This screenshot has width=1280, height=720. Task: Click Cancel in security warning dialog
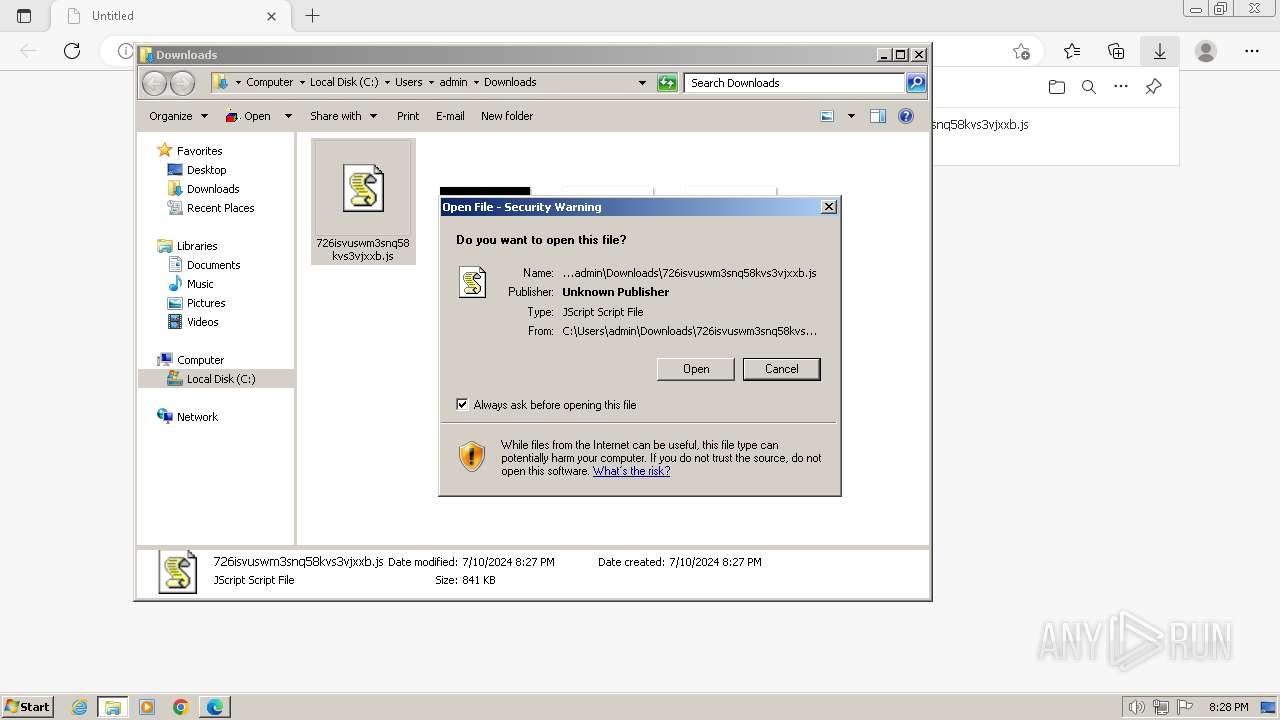(x=782, y=369)
